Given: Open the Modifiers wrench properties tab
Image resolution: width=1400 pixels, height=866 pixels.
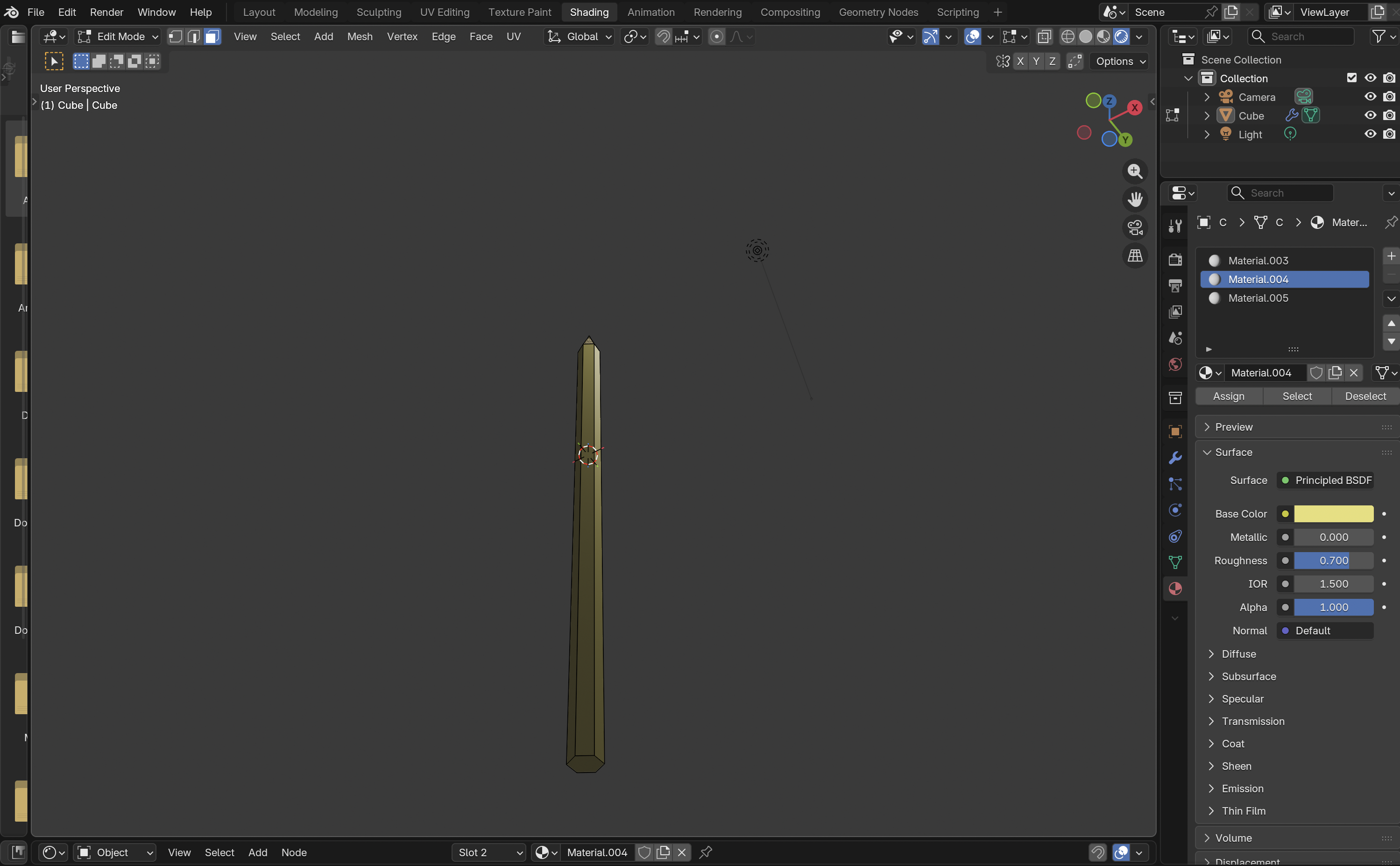Looking at the screenshot, I should click(x=1175, y=458).
